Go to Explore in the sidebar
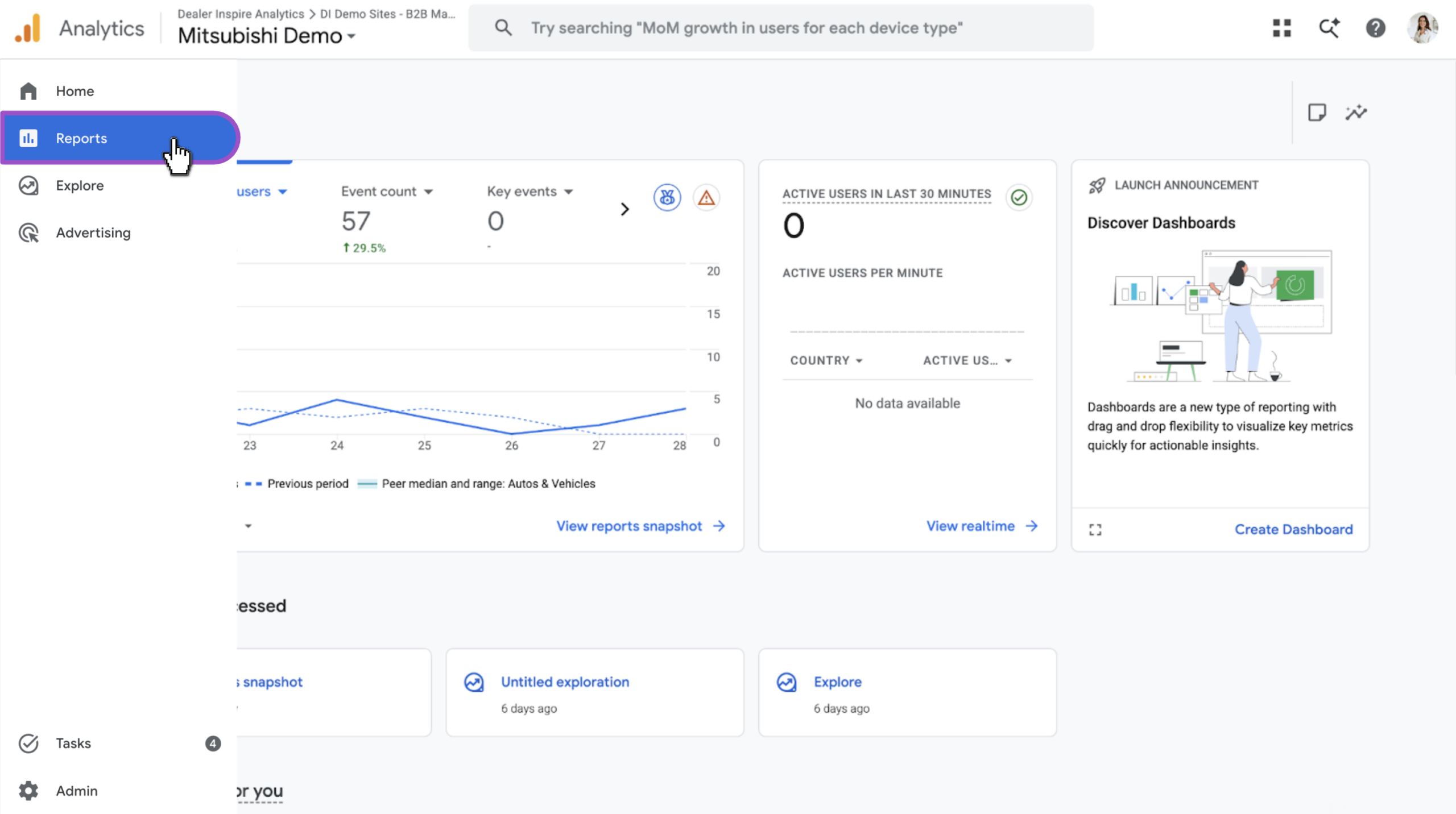The width and height of the screenshot is (1456, 814). coord(118,185)
